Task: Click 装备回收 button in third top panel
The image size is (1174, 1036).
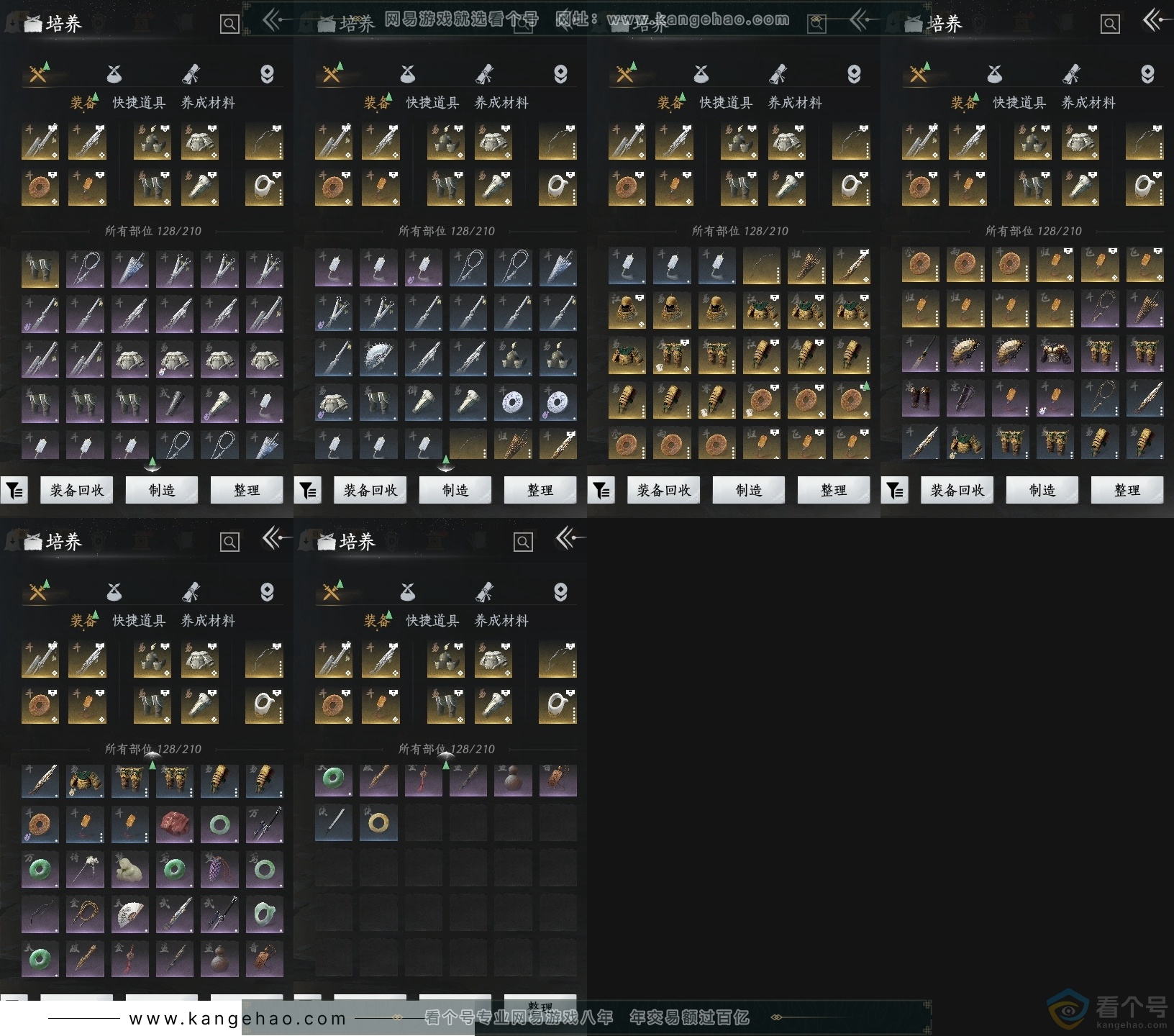Action: click(664, 490)
